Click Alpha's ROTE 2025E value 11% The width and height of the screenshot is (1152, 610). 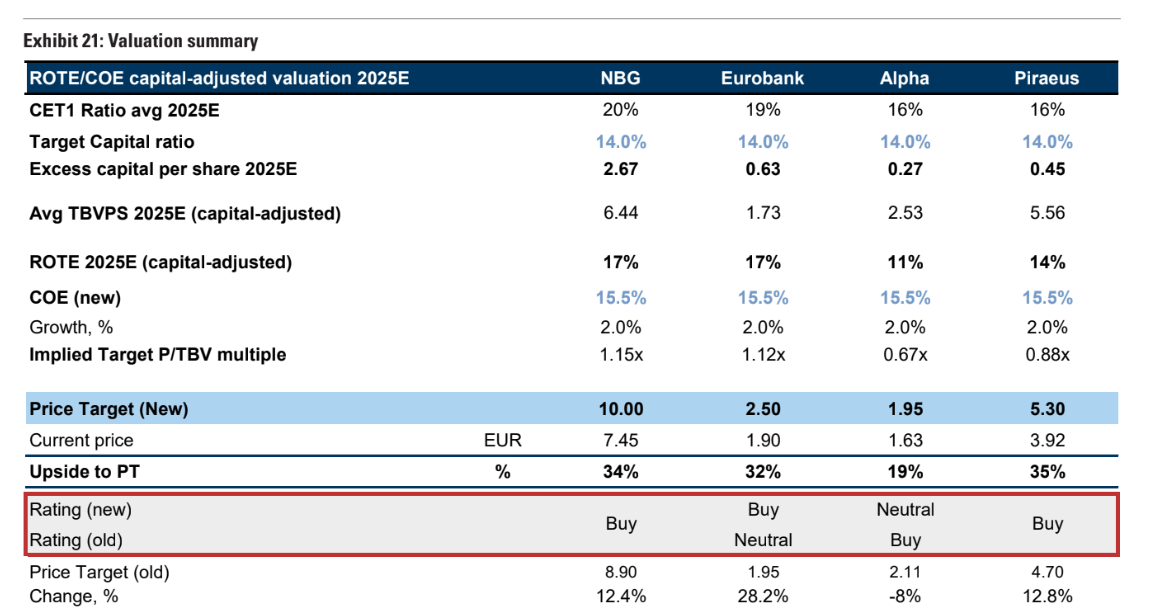905,263
